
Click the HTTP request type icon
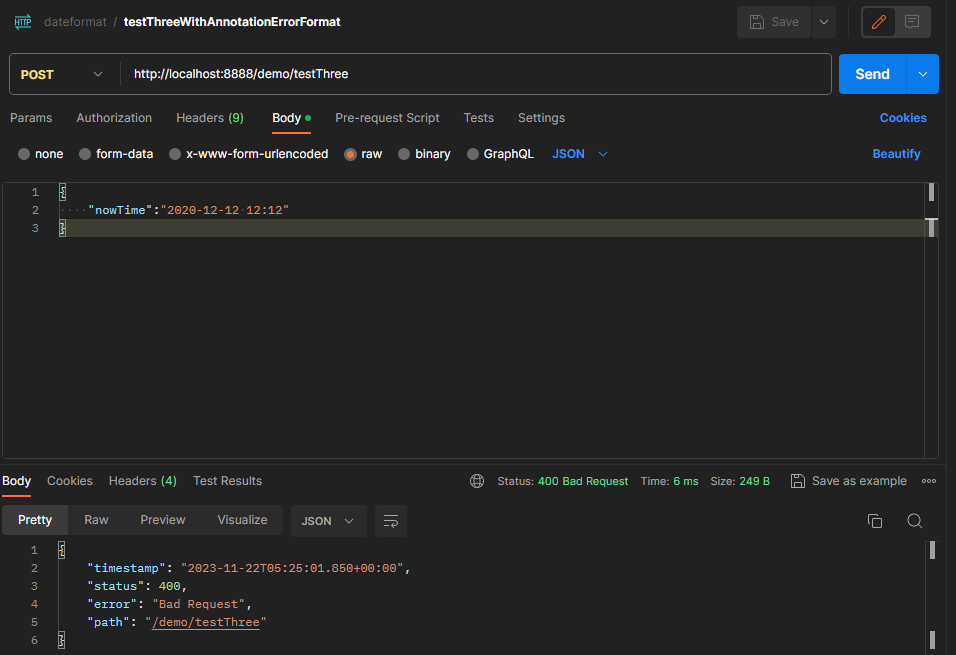[x=22, y=21]
